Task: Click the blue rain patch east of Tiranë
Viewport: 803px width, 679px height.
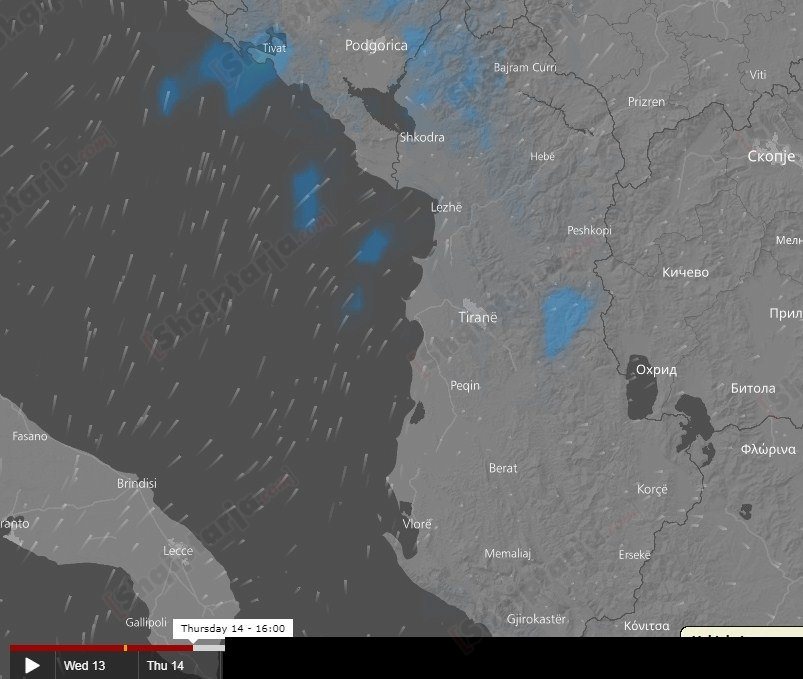Action: 564,318
